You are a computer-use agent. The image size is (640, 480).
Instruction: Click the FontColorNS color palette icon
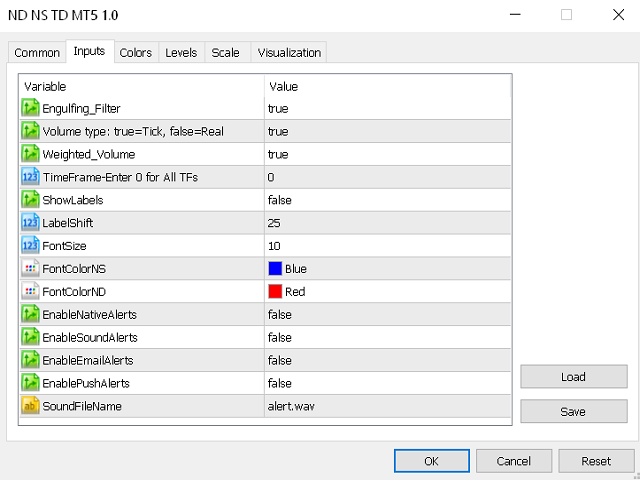[x=30, y=268]
